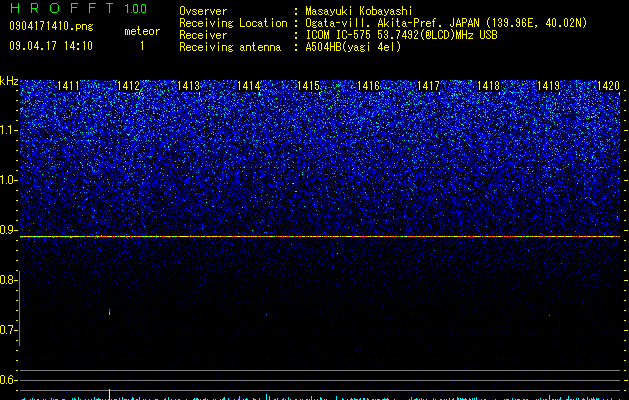
Task: Click the 0.6 kHz axis label
Action: pos(8,380)
